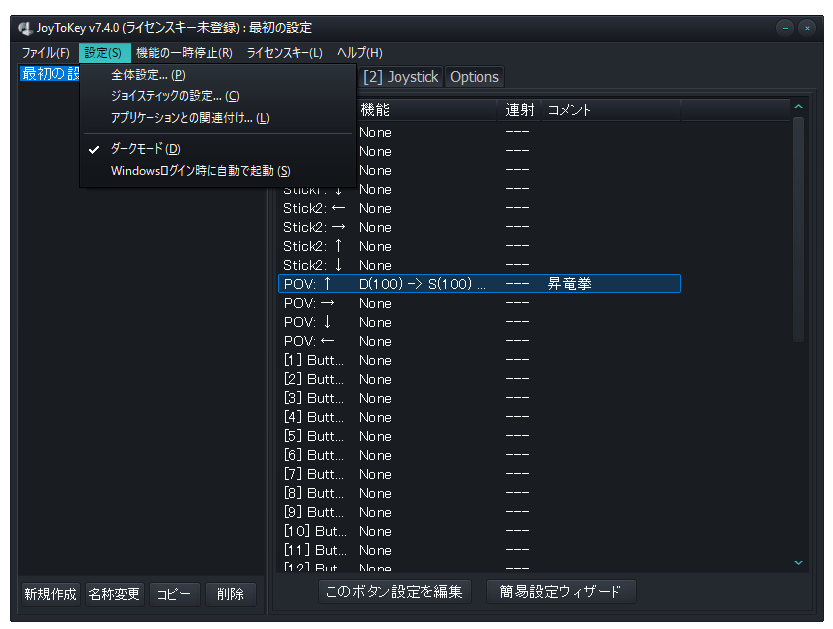Close the JoyToKey window
This screenshot has height=629, width=833.
point(807,28)
